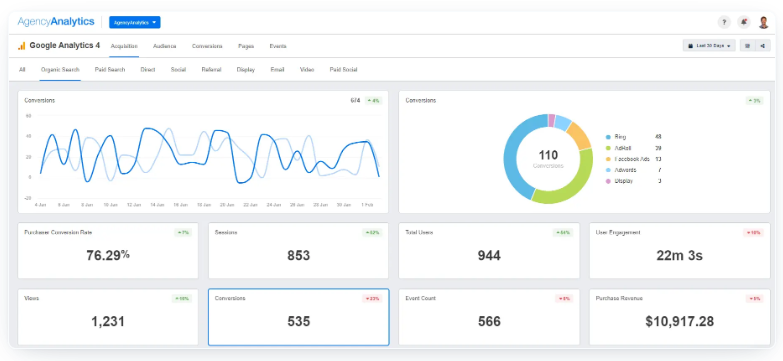Click the layout icon beside the share button
Image resolution: width=783 pixels, height=361 pixels.
(748, 45)
